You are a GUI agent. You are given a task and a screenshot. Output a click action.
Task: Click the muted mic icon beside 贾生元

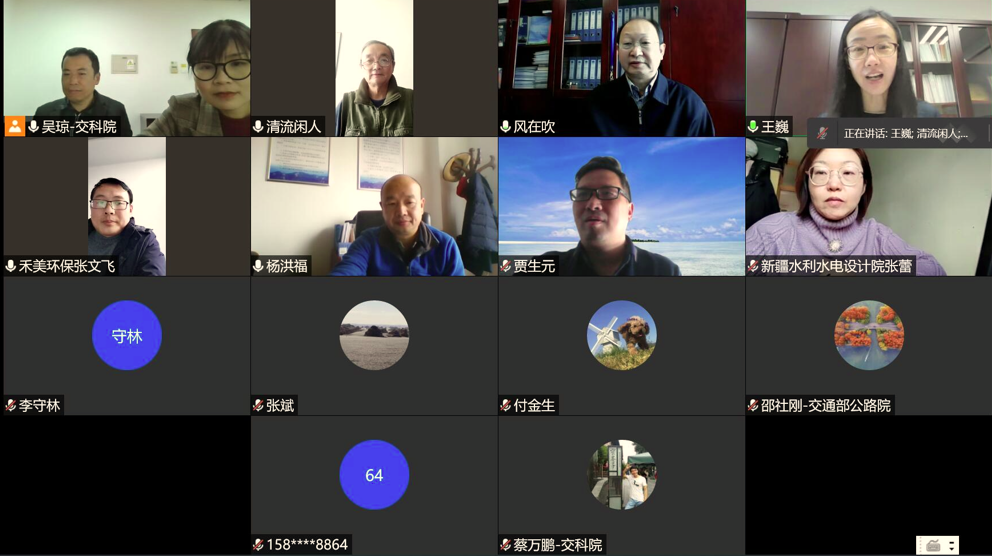[505, 266]
